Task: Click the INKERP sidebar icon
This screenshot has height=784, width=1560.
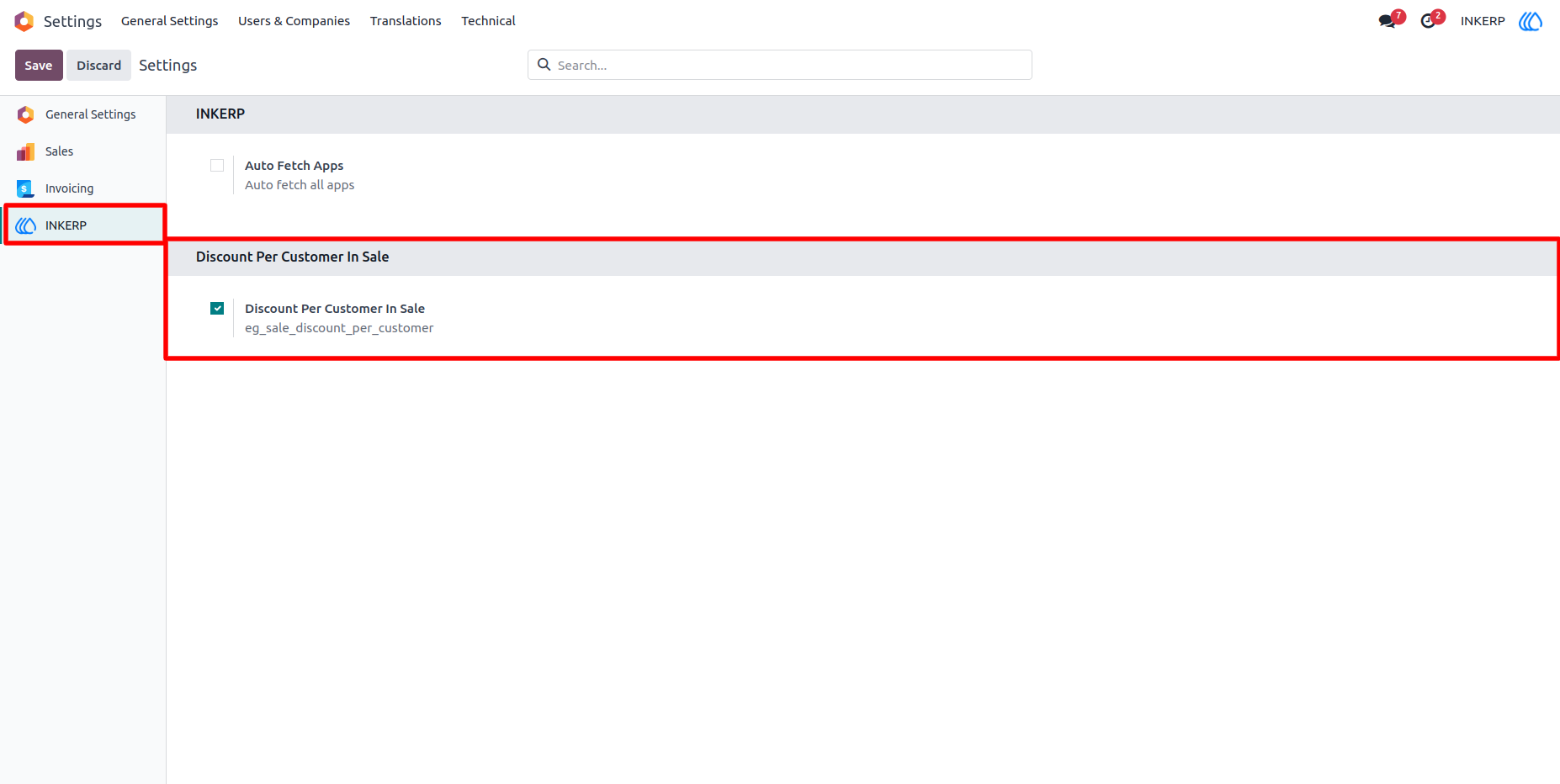Action: [x=26, y=225]
